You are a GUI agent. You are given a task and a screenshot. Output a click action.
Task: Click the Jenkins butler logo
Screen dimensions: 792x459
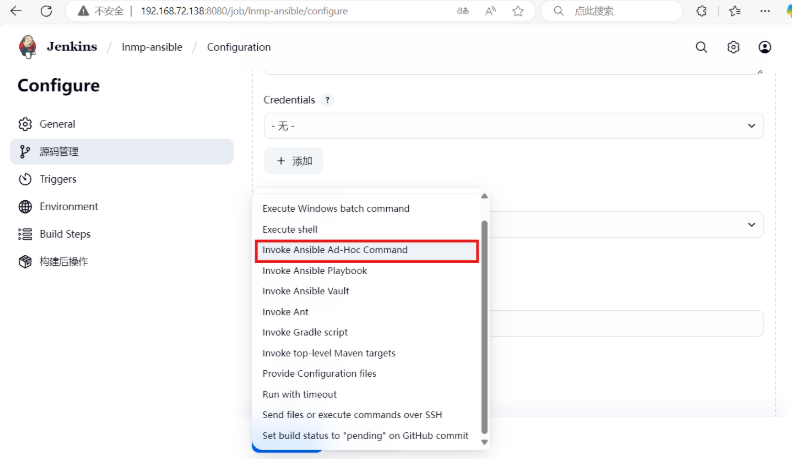[x=28, y=47]
